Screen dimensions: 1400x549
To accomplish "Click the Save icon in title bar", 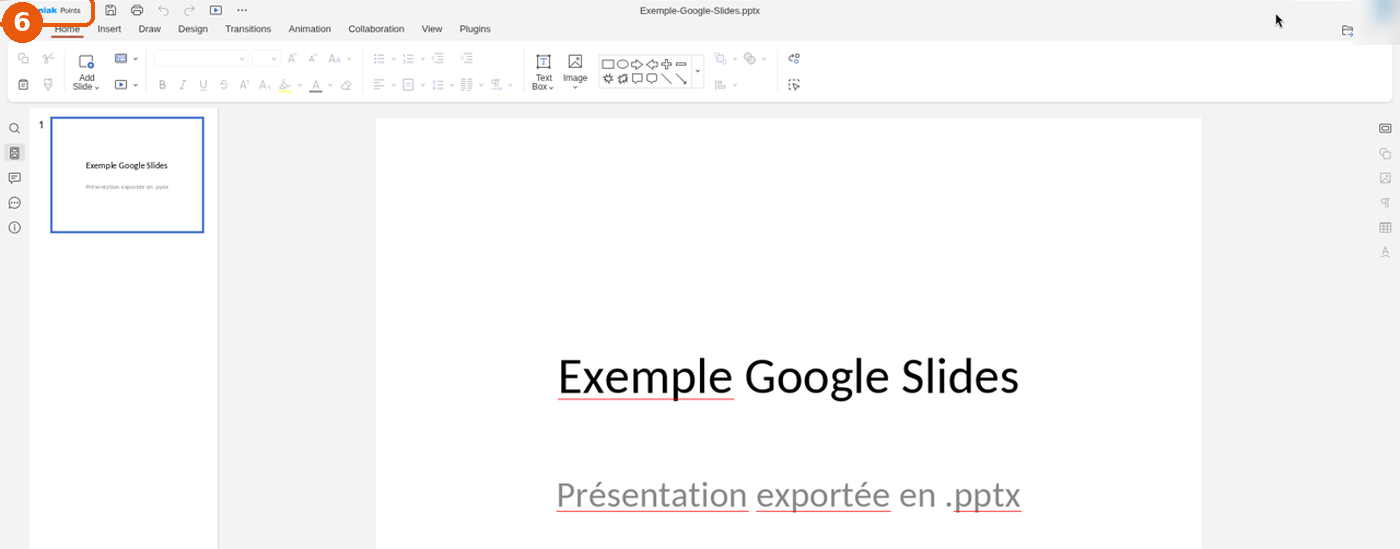I will click(x=111, y=10).
